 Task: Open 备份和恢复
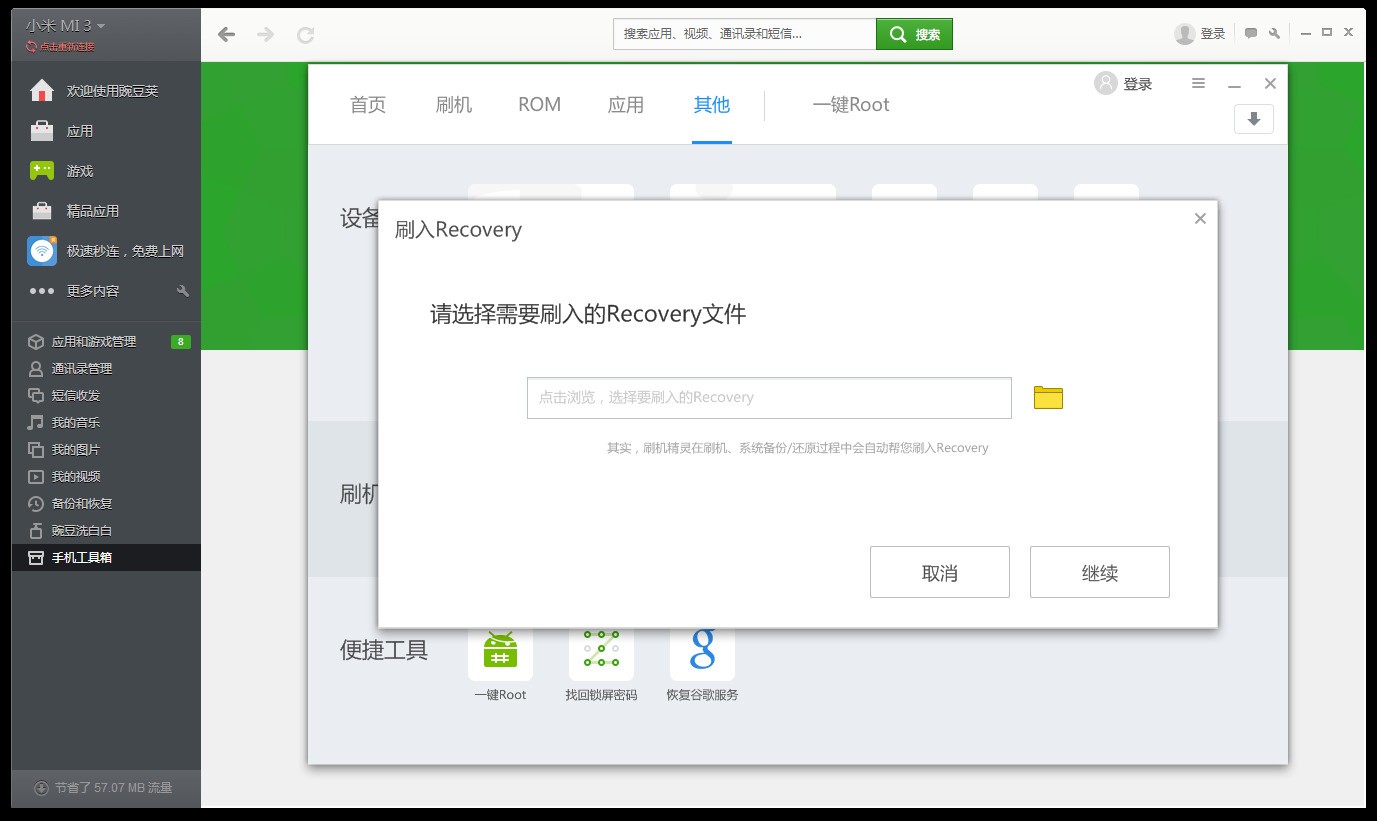(106, 504)
